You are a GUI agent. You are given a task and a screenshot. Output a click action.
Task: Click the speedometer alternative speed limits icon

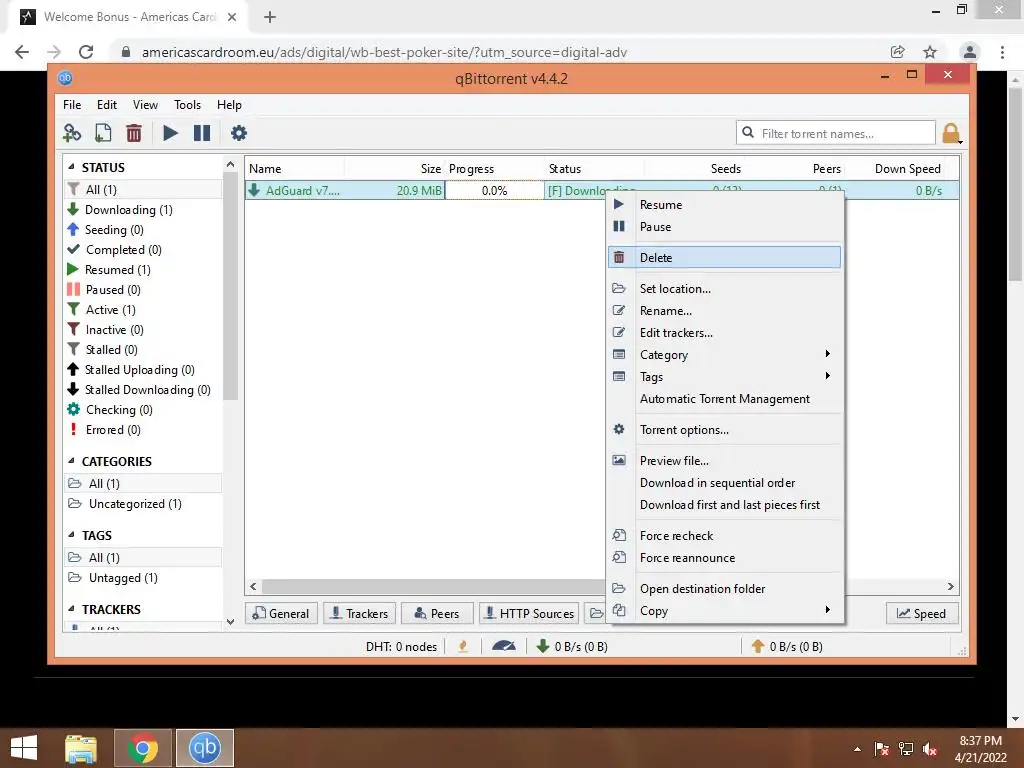pyautogui.click(x=504, y=646)
